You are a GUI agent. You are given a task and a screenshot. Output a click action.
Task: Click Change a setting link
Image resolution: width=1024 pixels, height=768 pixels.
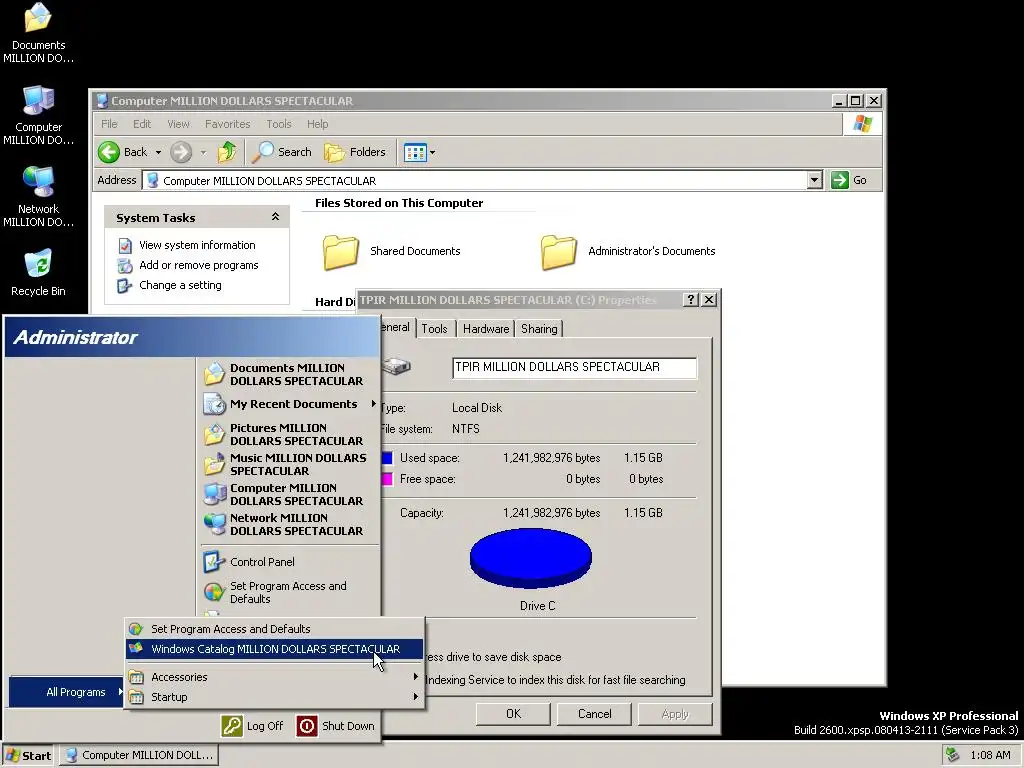click(180, 285)
